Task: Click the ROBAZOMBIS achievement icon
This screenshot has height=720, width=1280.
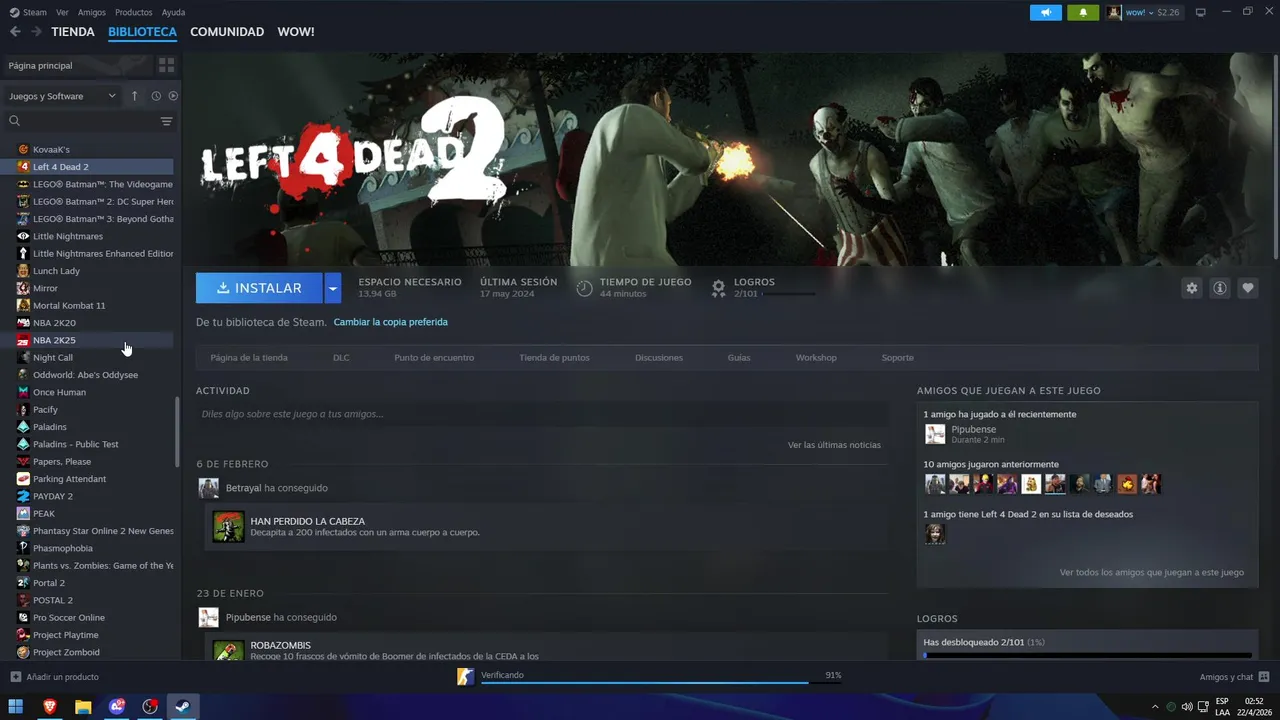Action: pos(228,650)
